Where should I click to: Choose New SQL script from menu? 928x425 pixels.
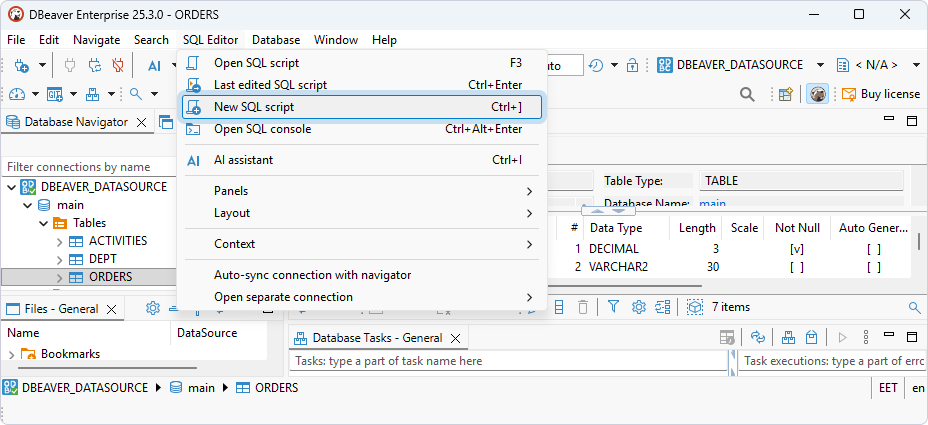(362, 107)
